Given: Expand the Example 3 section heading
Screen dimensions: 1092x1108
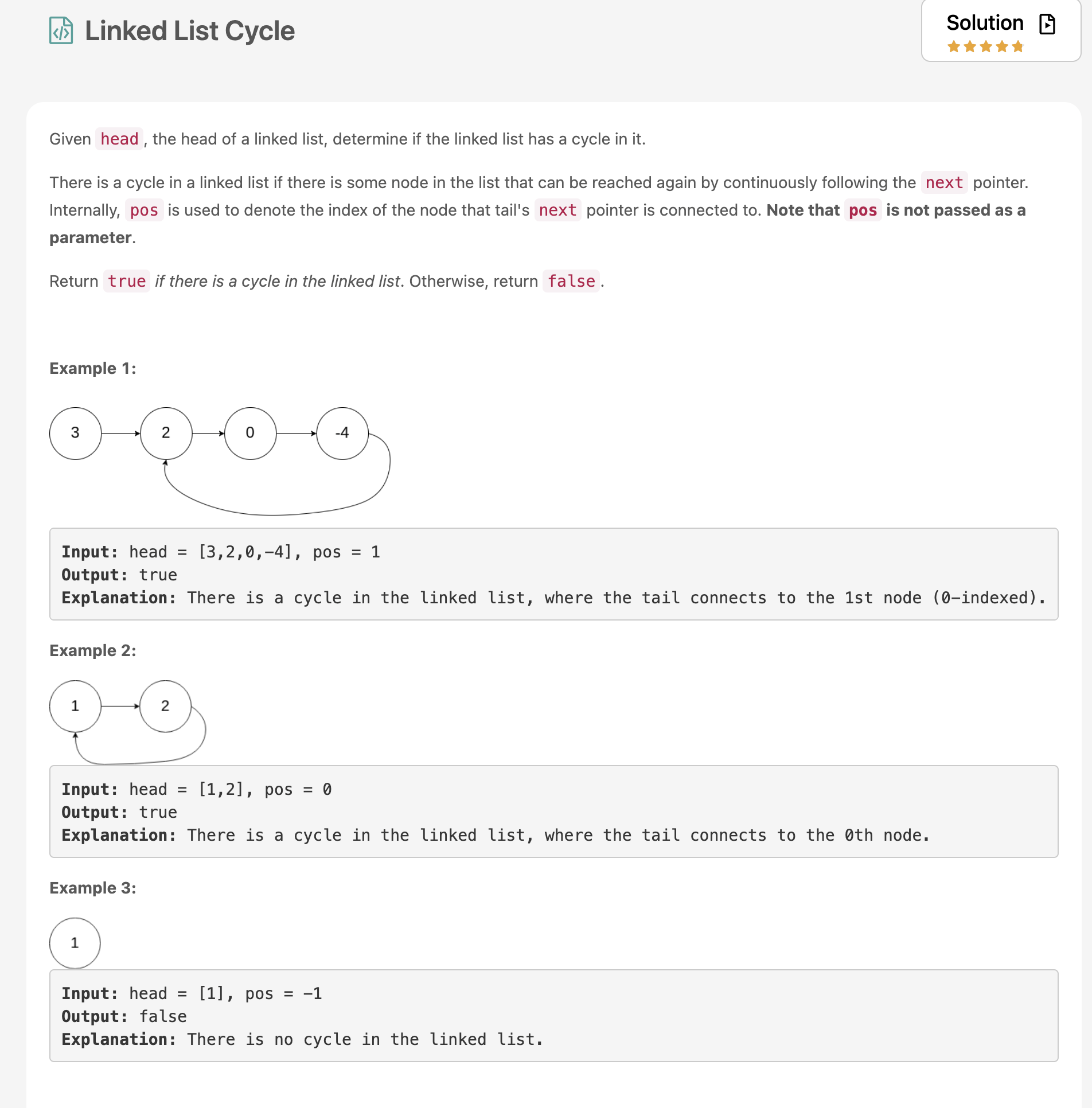Looking at the screenshot, I should 92,887.
